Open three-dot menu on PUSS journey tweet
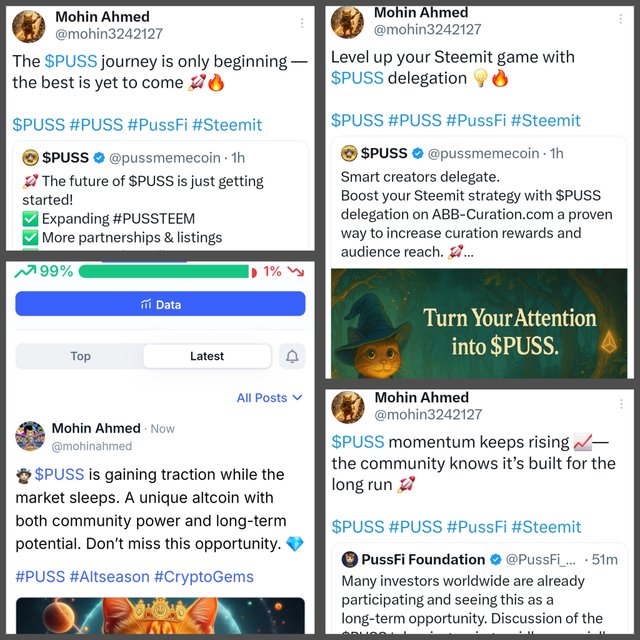Image resolution: width=640 pixels, height=640 pixels. pyautogui.click(x=302, y=23)
